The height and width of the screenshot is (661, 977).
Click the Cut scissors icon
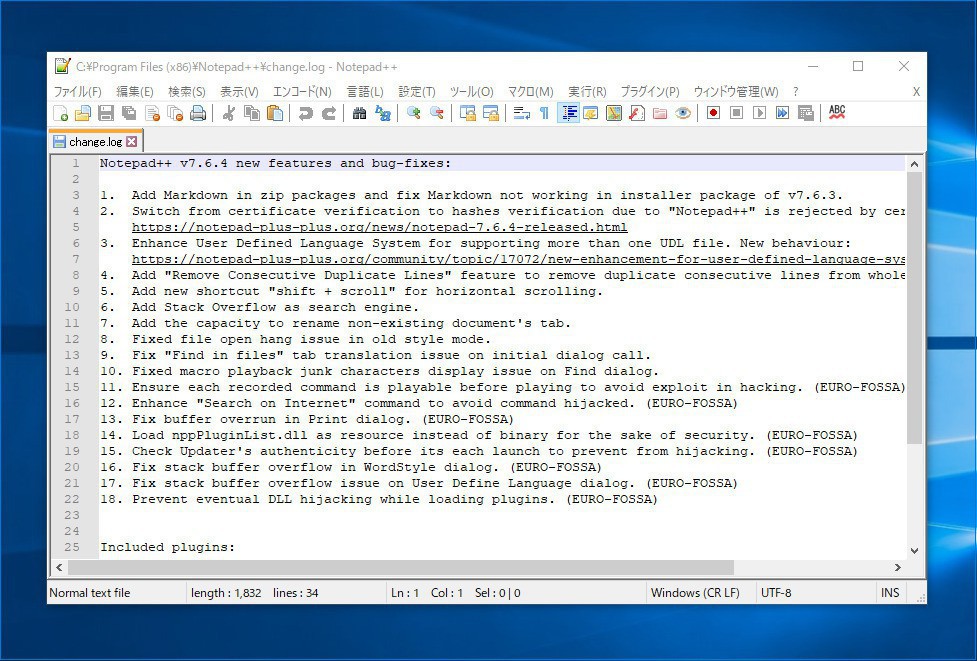(x=229, y=113)
